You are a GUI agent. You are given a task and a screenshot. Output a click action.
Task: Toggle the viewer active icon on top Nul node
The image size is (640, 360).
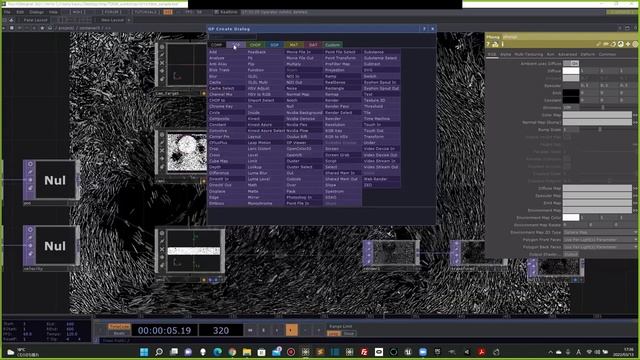click(x=30, y=164)
